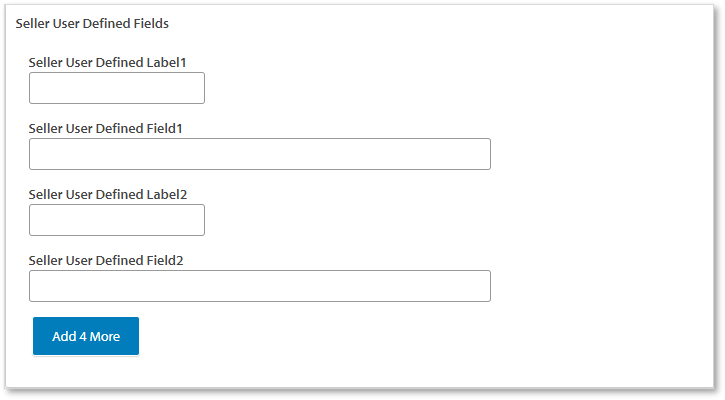Place cursor in Seller User Defined Field2
725x400 pixels.
[x=260, y=286]
